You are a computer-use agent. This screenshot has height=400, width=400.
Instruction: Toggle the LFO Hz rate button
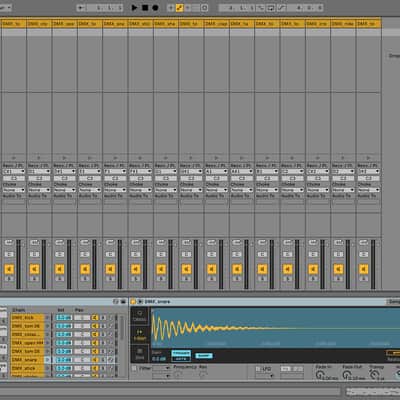click(x=286, y=369)
